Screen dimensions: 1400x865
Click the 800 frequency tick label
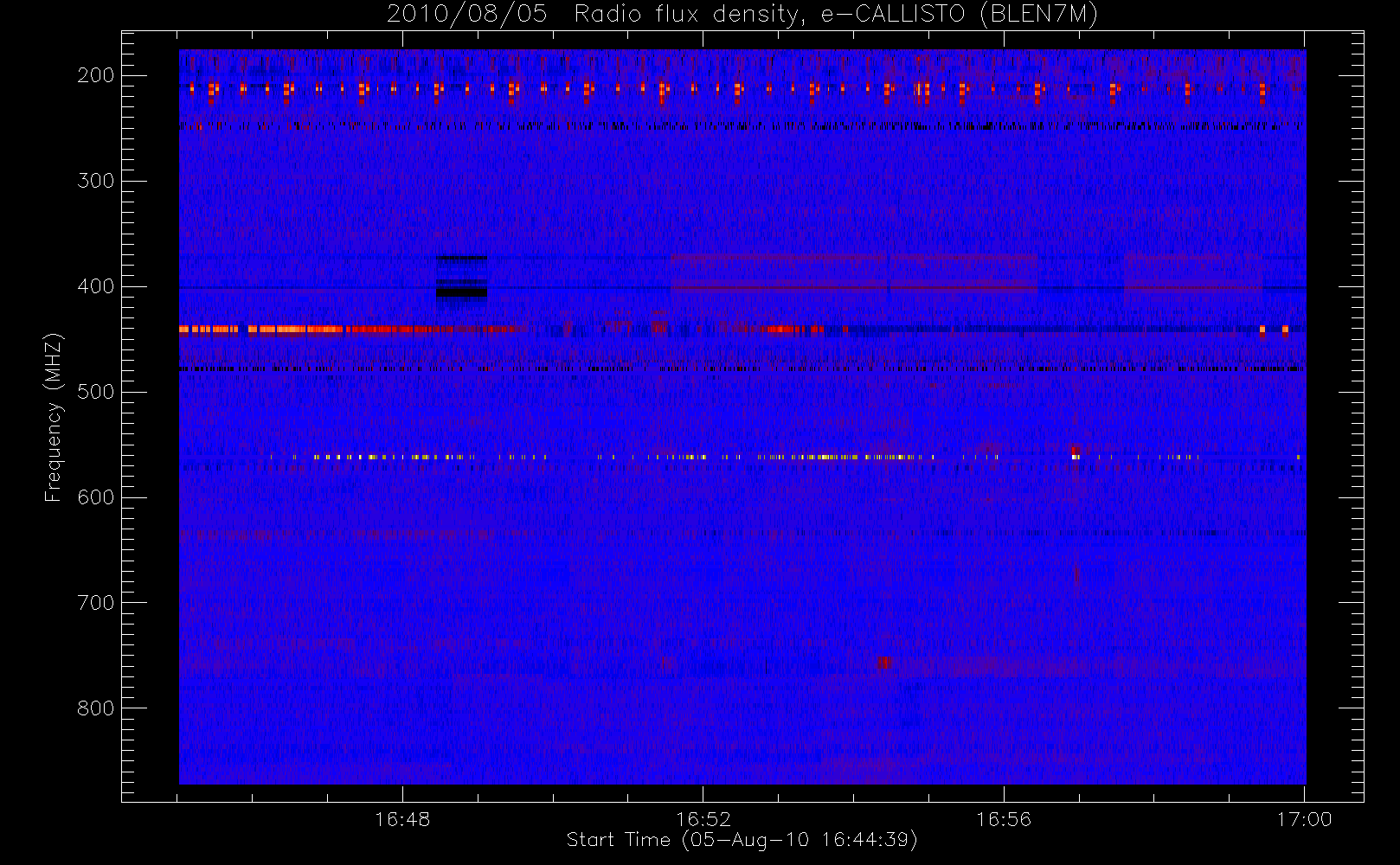pos(96,708)
